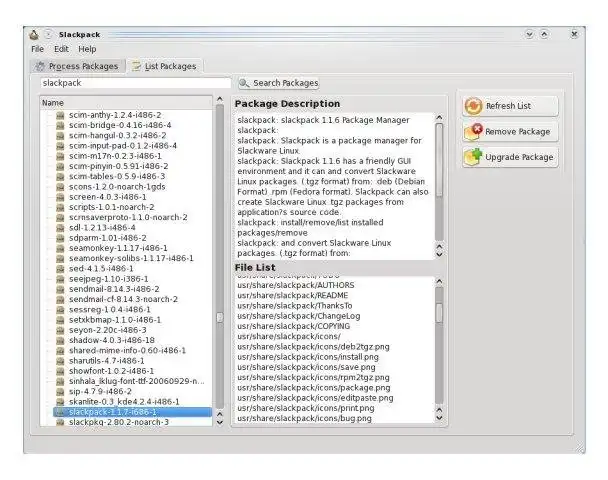This screenshot has height=480, width=608.
Task: Click the package icon beside sed-4.1.5-i486-1
Action: (x=60, y=269)
